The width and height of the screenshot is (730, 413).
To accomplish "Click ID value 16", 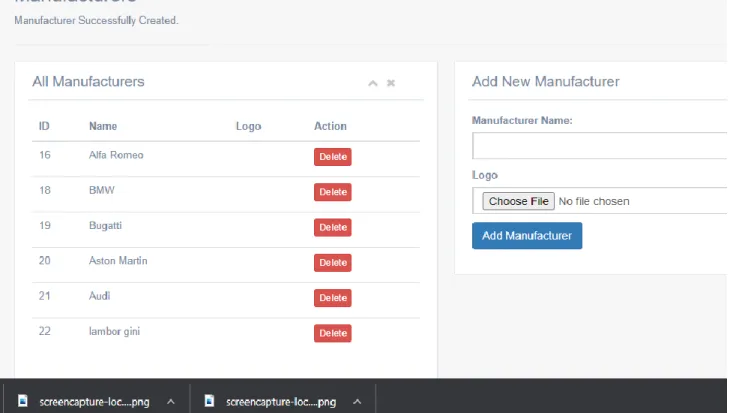I will (45, 155).
